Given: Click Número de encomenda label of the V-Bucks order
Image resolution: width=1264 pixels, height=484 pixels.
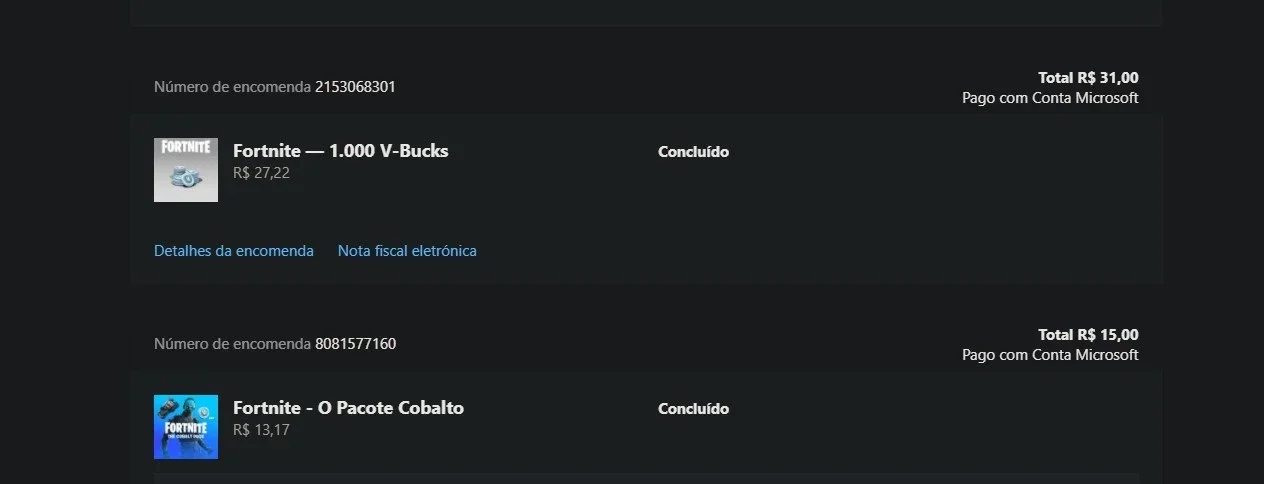Looking at the screenshot, I should pyautogui.click(x=232, y=87).
